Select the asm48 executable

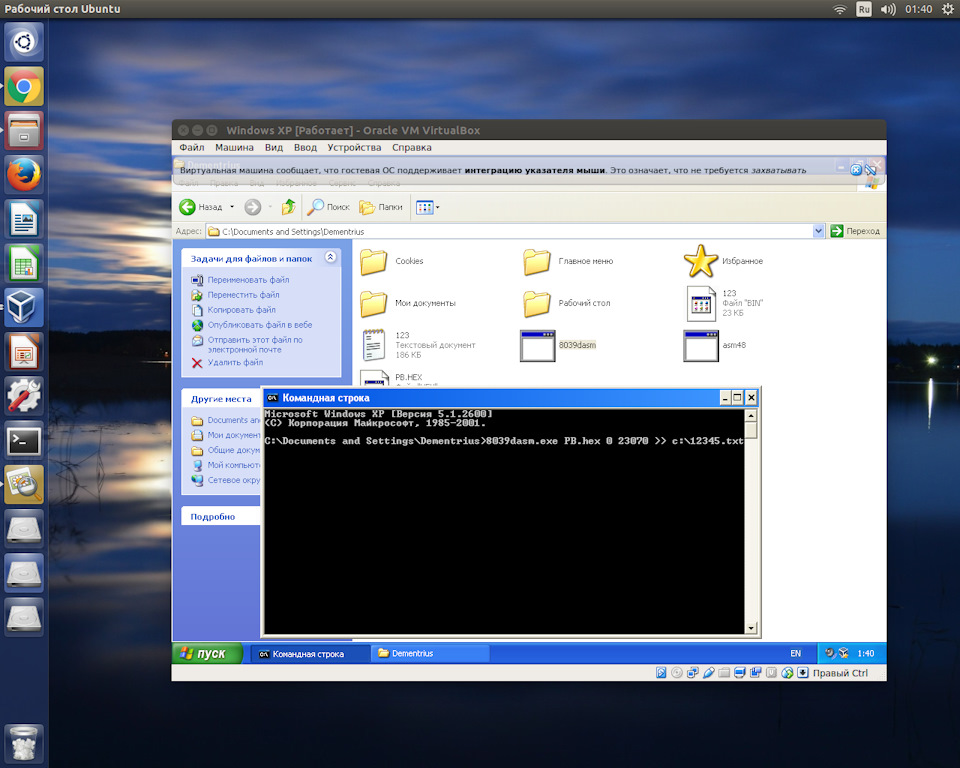715,345
